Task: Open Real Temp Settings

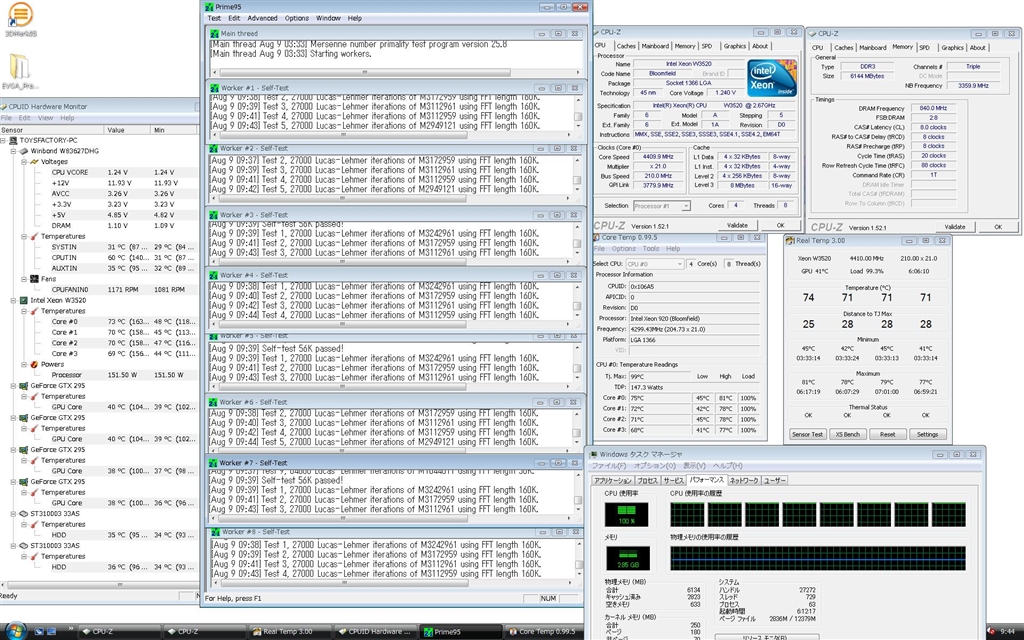Action: tap(927, 434)
